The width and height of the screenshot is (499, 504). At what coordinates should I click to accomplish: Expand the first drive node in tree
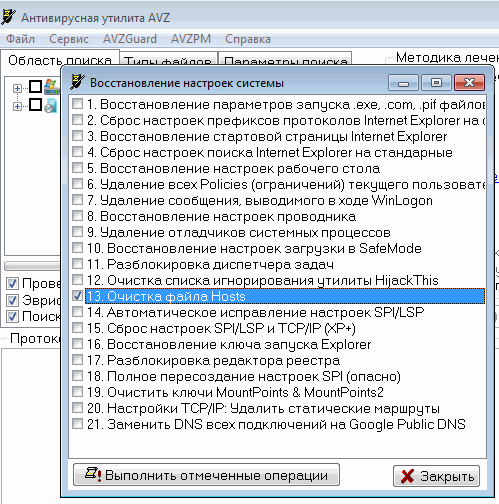17,88
